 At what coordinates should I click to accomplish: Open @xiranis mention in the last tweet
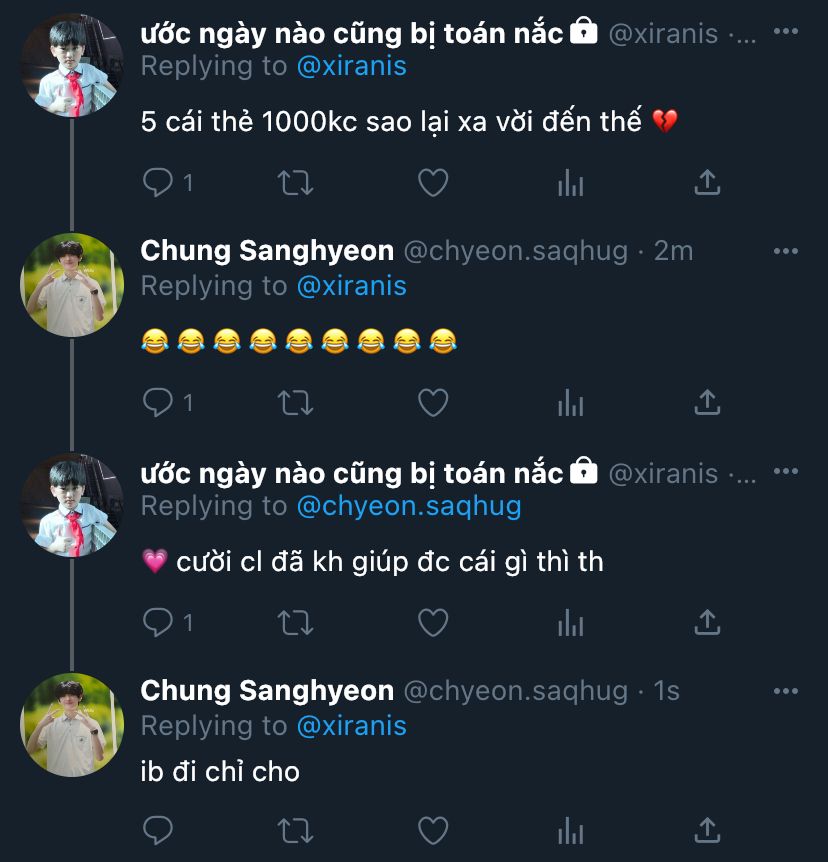[352, 726]
